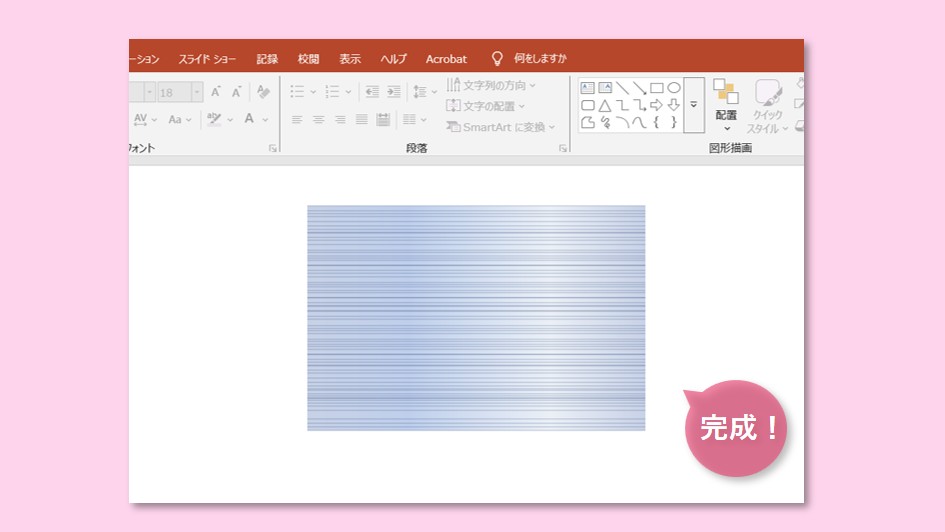Increase font size with larger A
The width and height of the screenshot is (945, 532).
tap(215, 92)
